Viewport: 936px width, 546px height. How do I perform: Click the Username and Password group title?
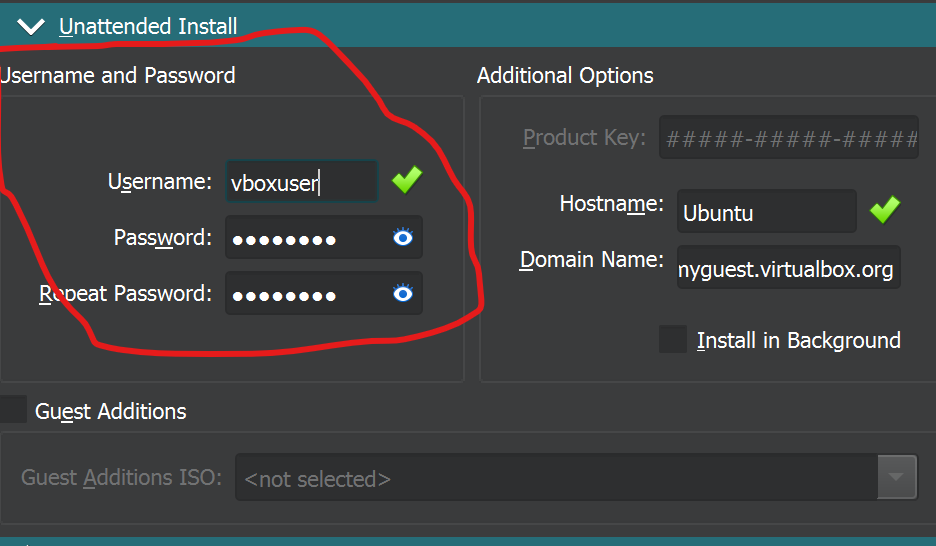118,76
